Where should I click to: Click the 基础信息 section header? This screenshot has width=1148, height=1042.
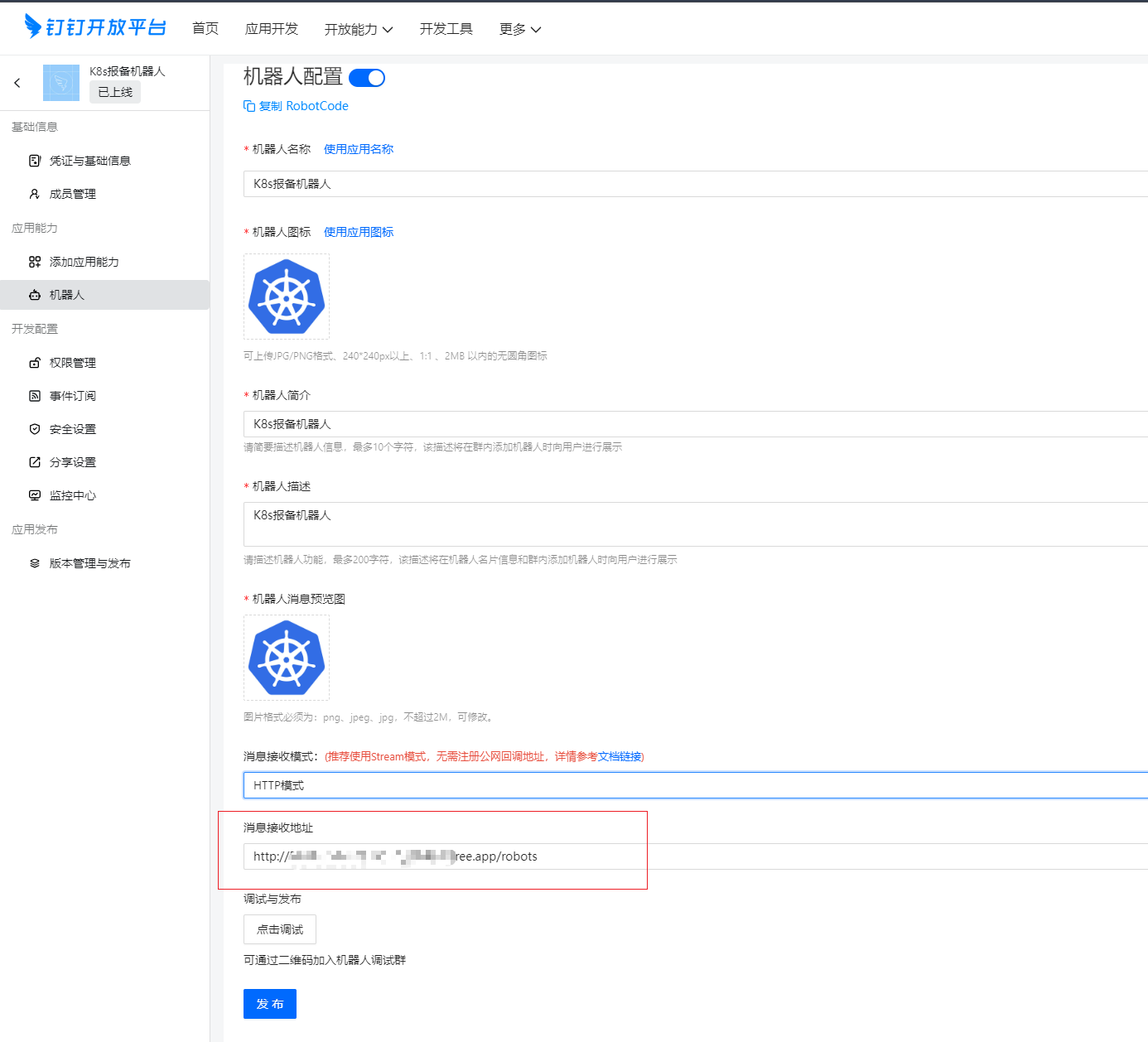[35, 127]
